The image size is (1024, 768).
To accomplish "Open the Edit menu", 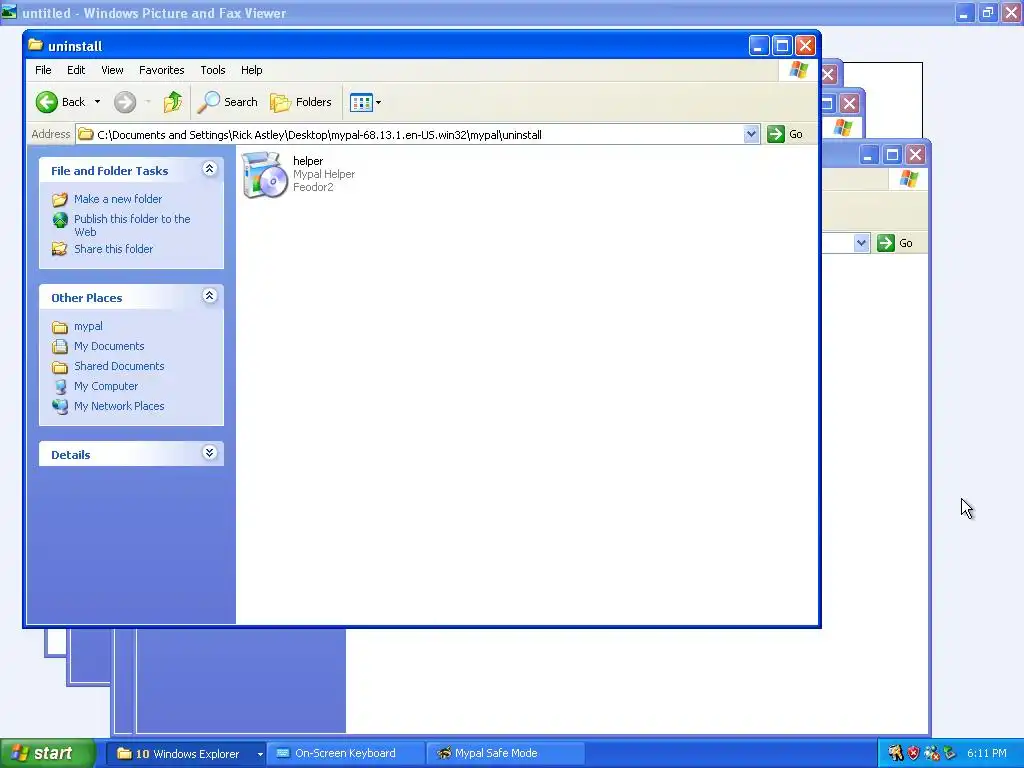I will [x=76, y=70].
